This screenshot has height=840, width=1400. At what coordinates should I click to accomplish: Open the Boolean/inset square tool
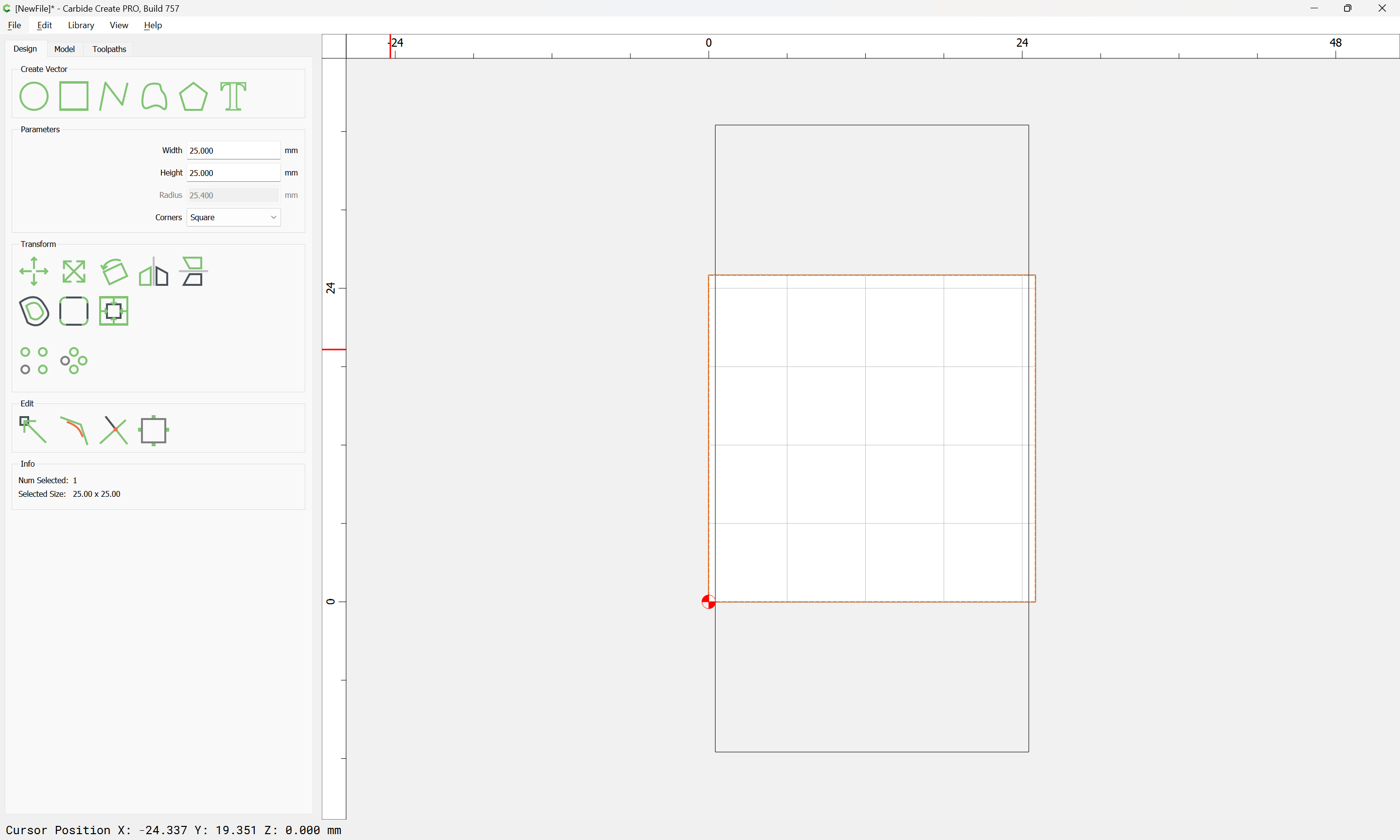tap(114, 311)
